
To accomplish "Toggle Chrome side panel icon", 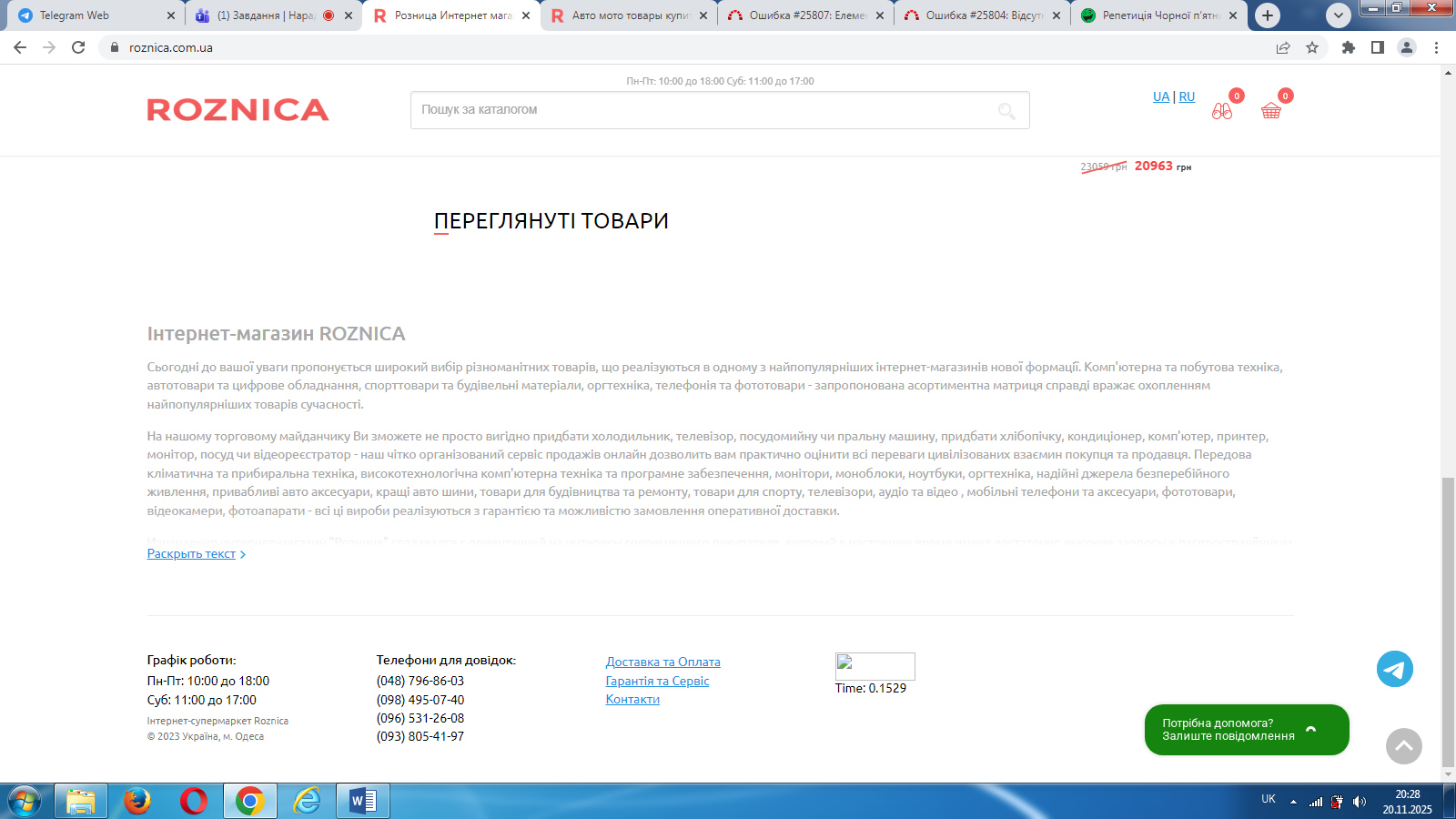I will point(1377,47).
